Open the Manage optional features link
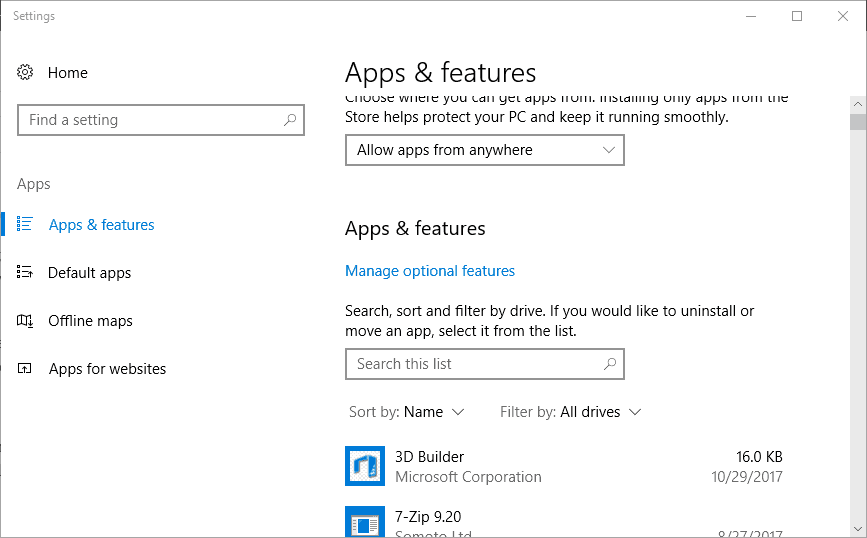 click(x=430, y=271)
